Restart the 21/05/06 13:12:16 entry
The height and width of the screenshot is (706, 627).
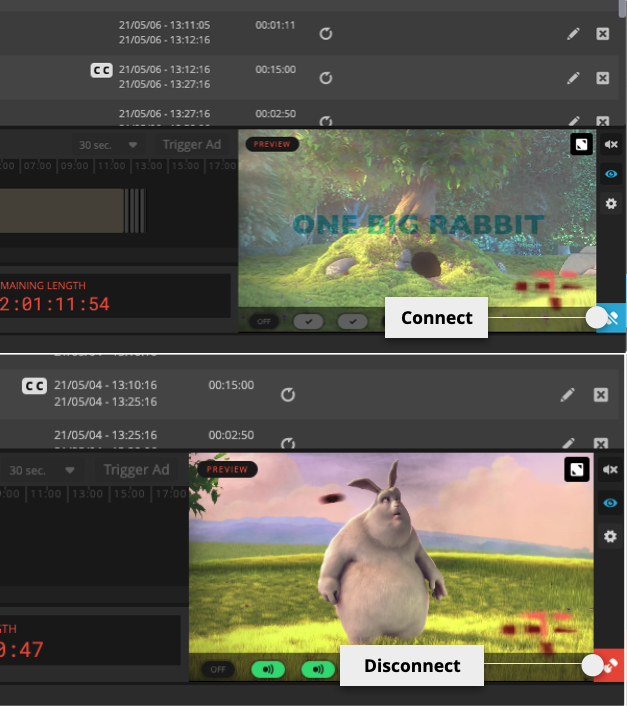(x=326, y=78)
